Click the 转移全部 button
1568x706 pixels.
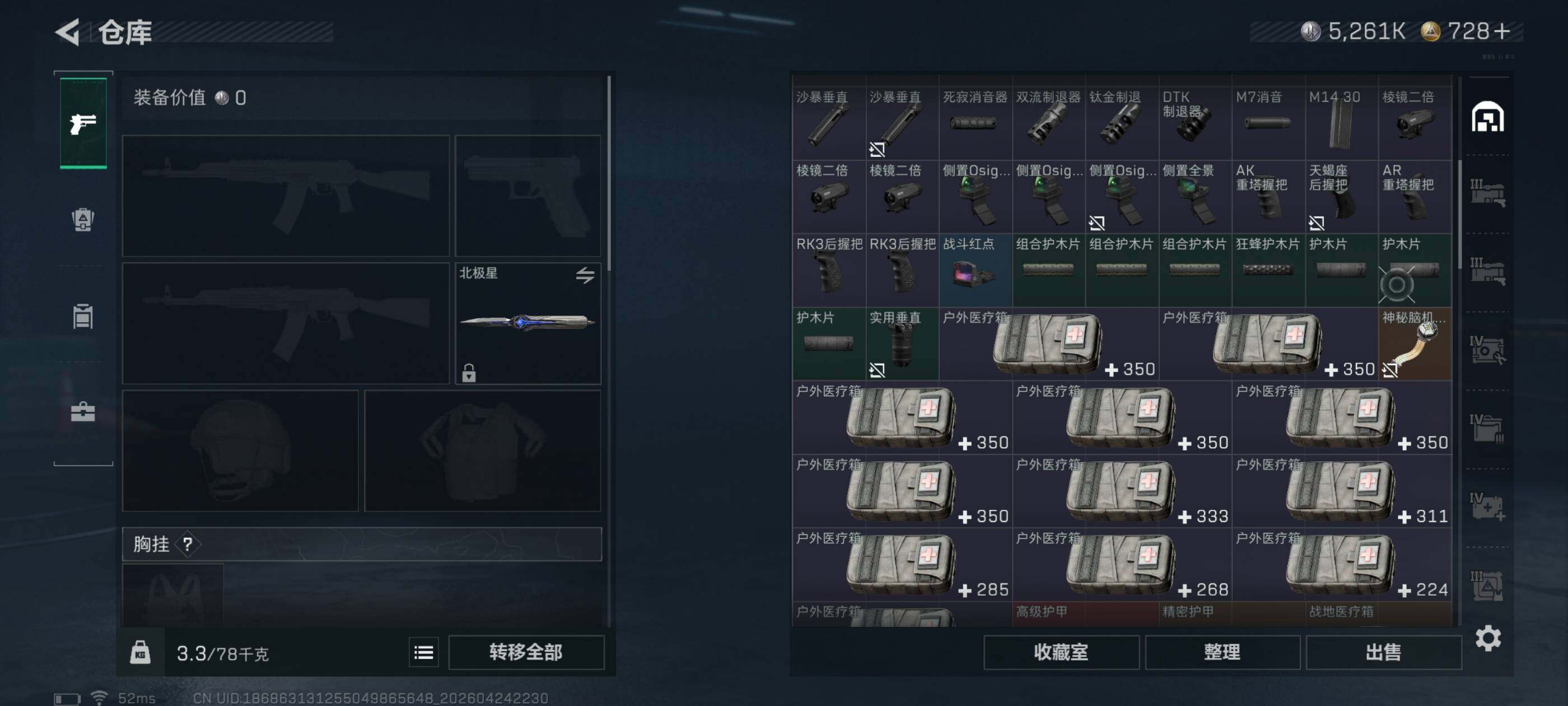click(526, 652)
